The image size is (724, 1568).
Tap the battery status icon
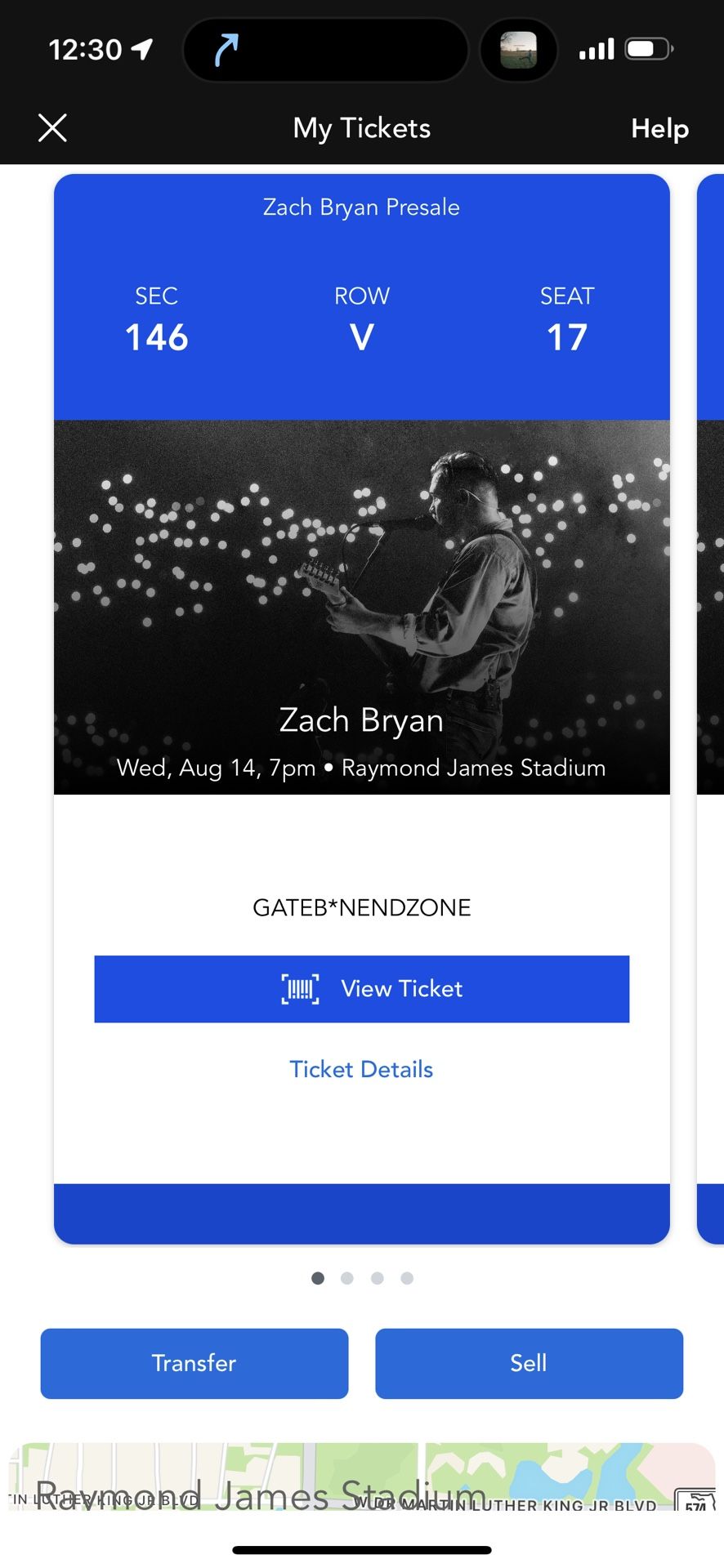coord(650,50)
